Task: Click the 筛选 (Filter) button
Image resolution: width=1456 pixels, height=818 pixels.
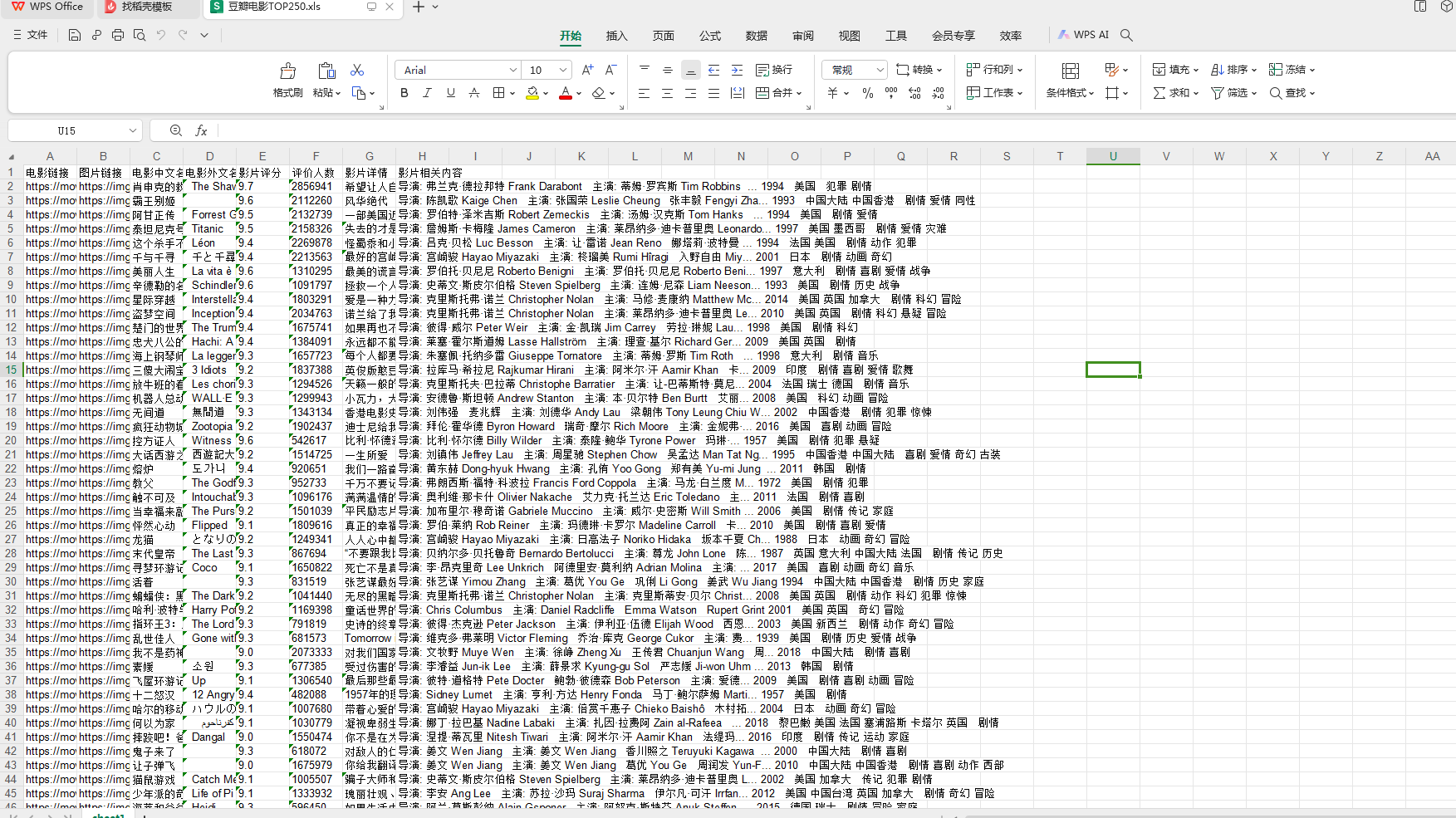Action: 1233,93
